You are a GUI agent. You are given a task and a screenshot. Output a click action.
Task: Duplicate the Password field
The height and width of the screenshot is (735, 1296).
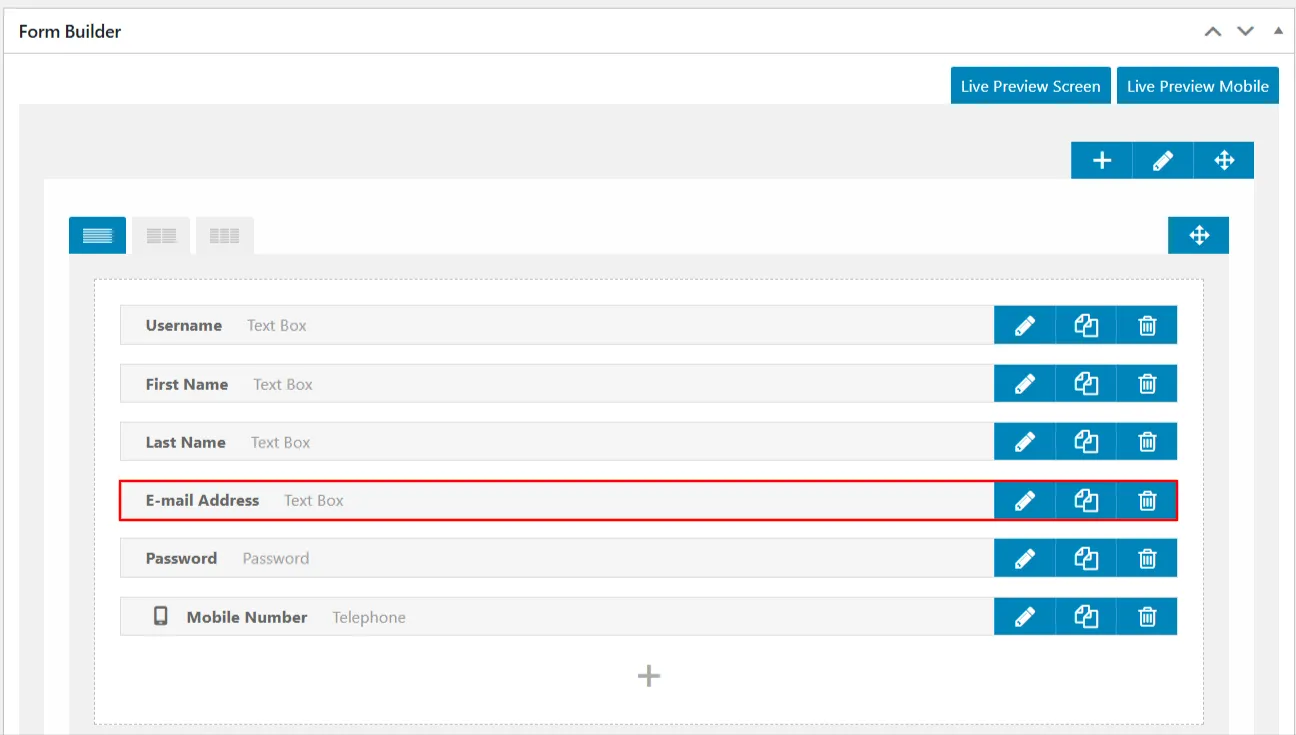click(1086, 558)
